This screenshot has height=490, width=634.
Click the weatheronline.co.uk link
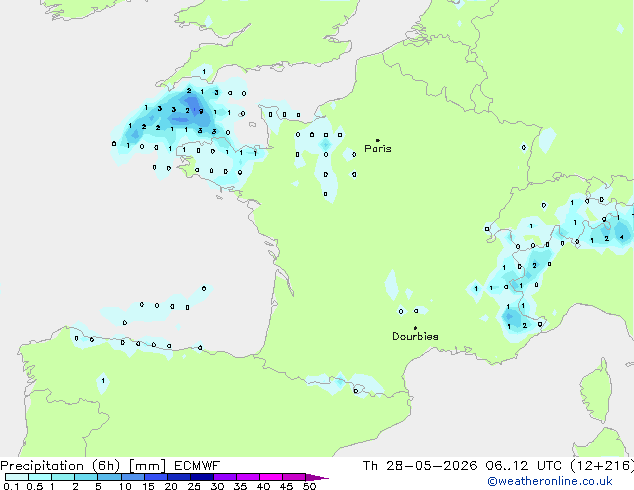tap(550, 481)
